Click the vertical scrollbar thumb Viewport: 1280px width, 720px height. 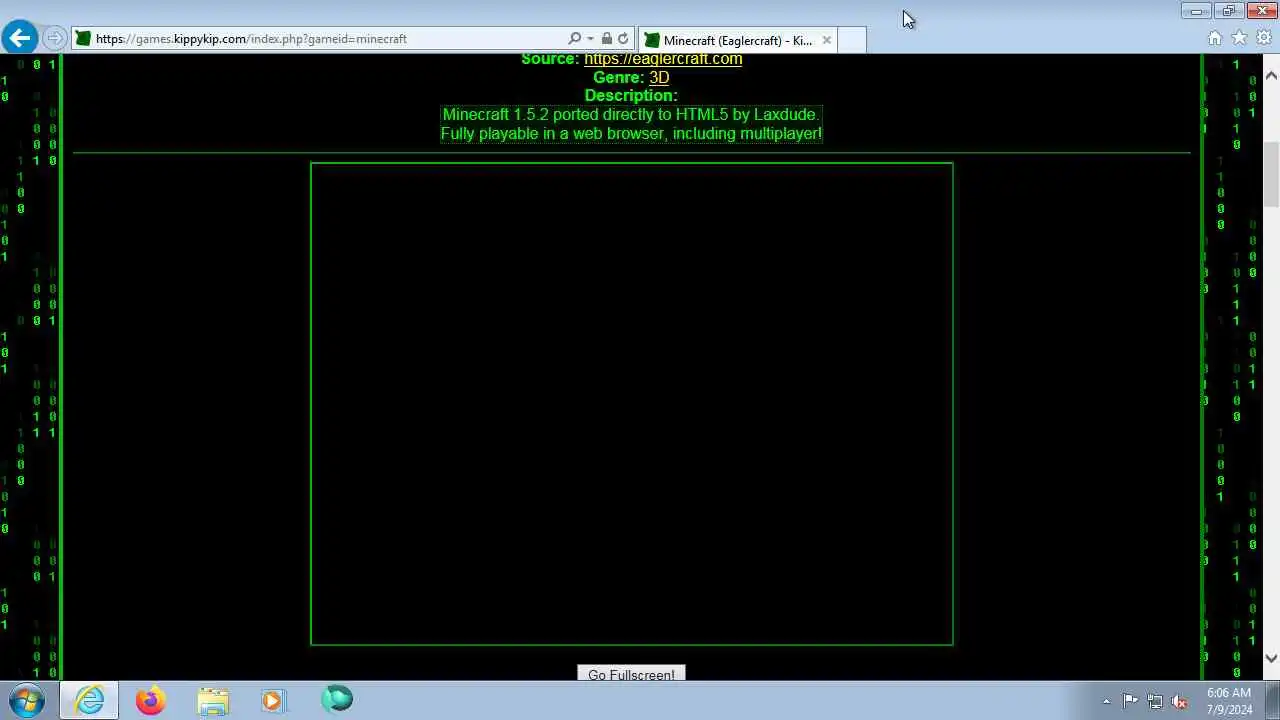coord(1271,173)
